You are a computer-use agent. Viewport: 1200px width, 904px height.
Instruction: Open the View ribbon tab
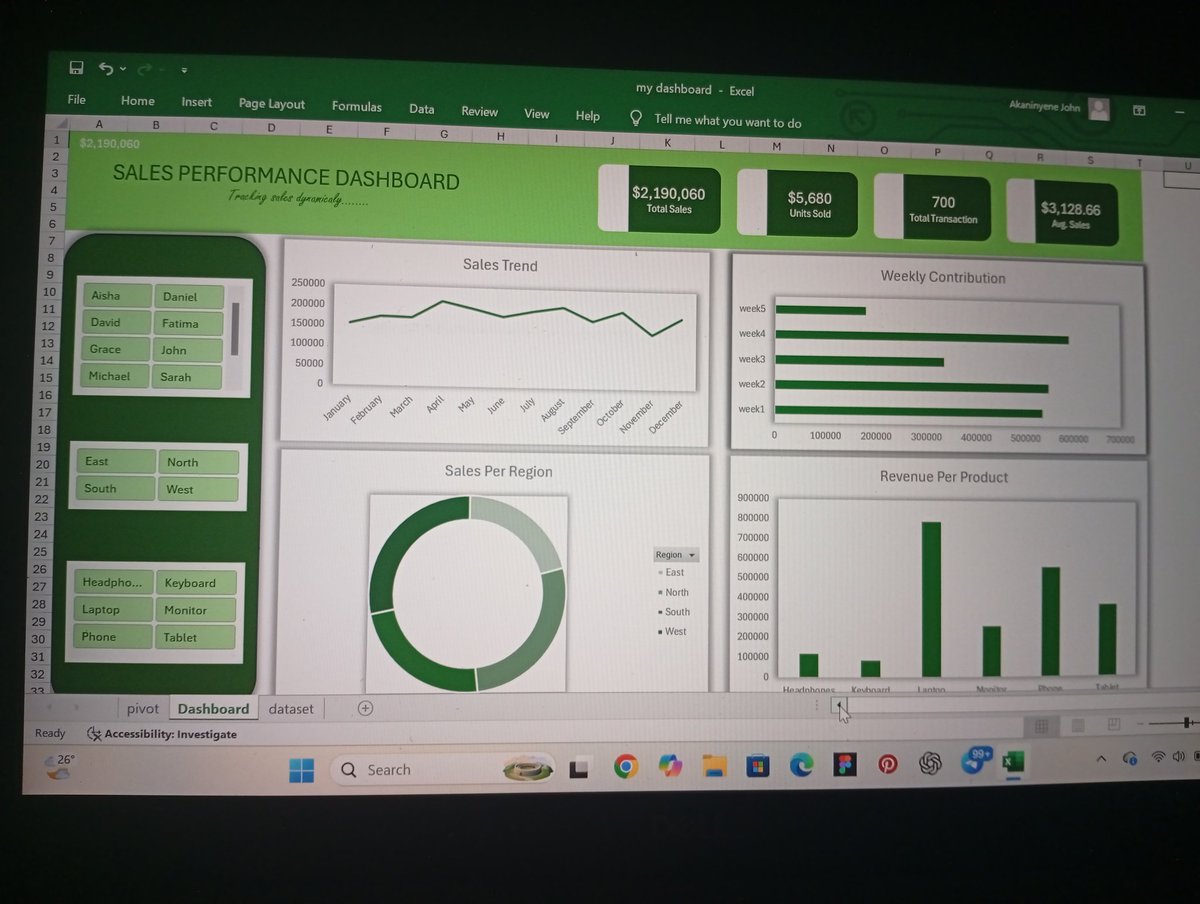point(537,114)
